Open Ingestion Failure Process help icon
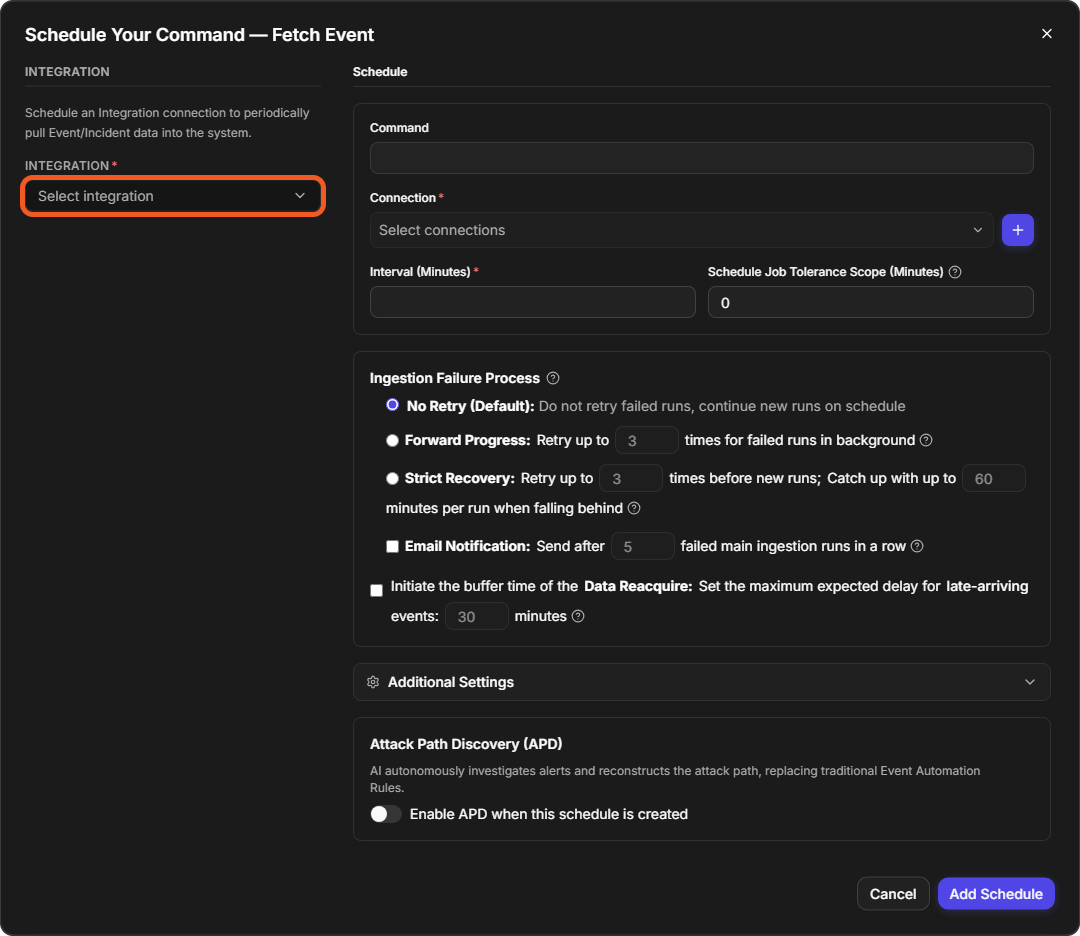Viewport: 1080px width, 936px height. 552,378
